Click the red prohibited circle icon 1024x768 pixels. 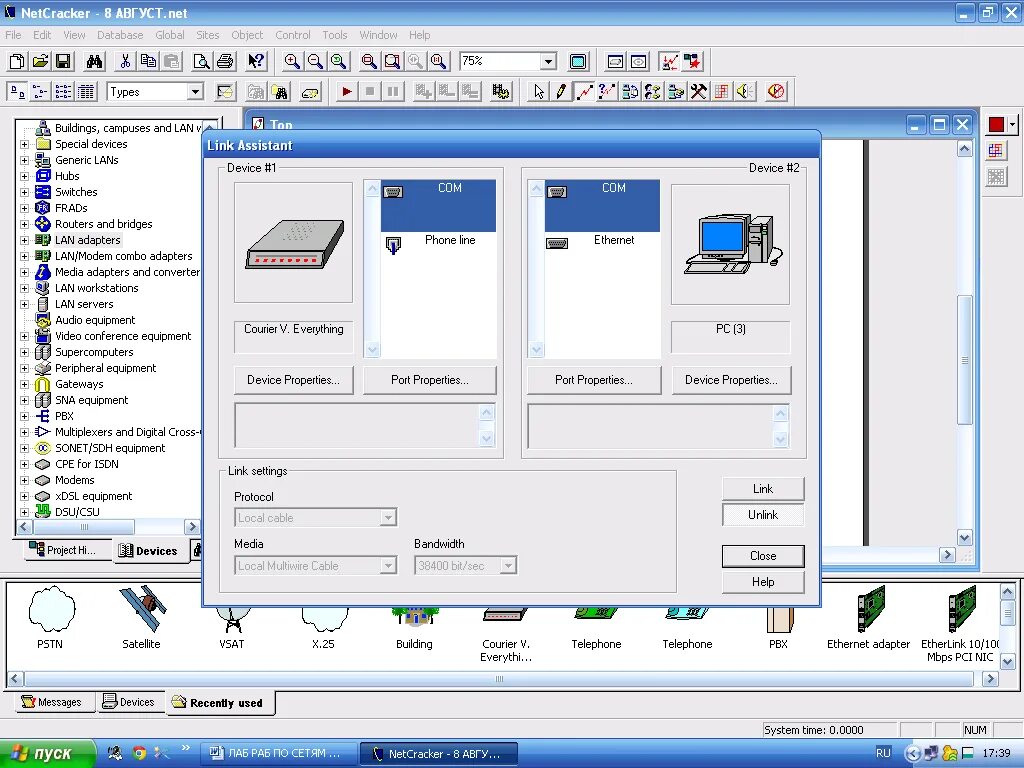pos(776,91)
